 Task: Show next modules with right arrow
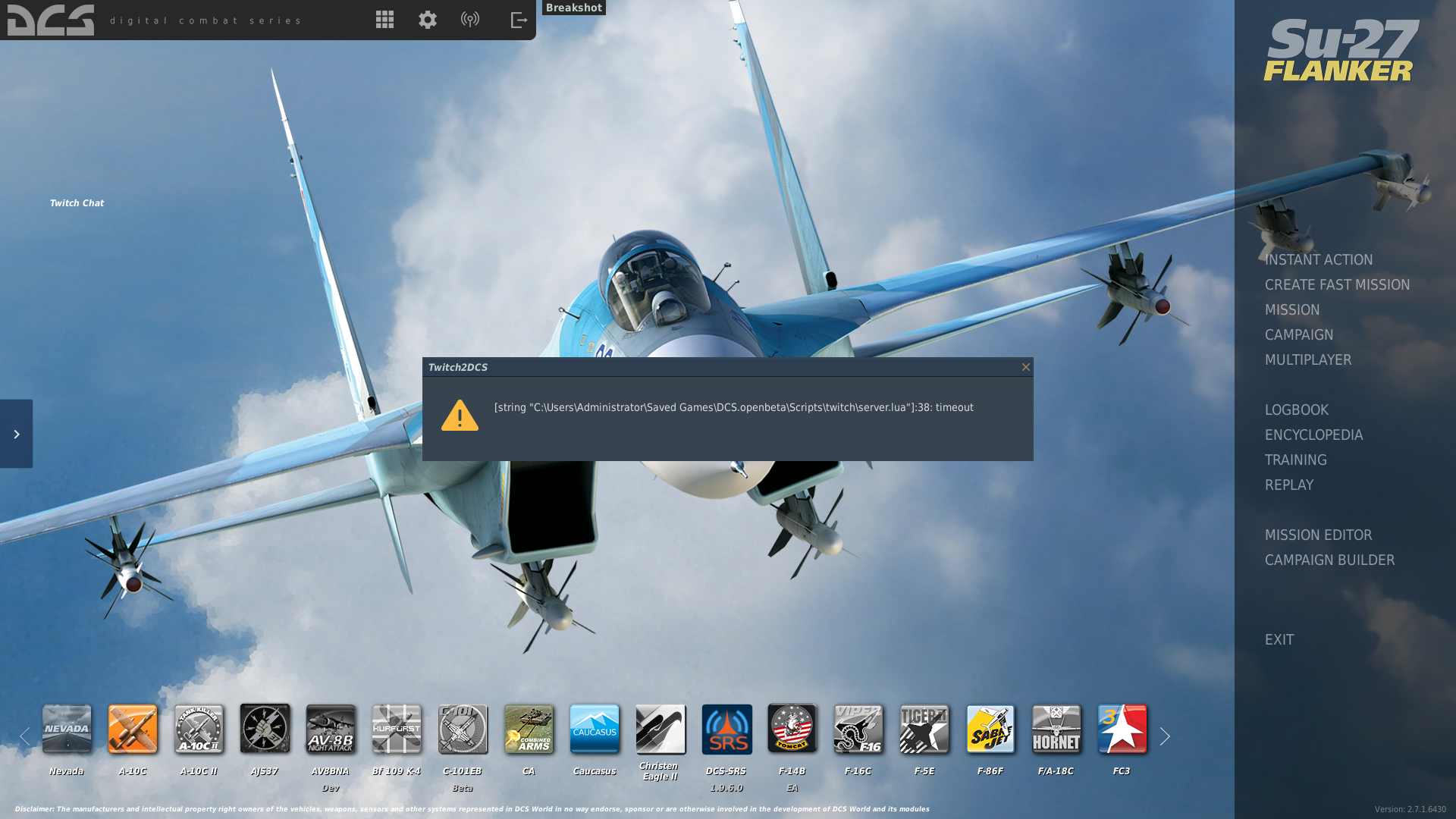tap(1165, 736)
